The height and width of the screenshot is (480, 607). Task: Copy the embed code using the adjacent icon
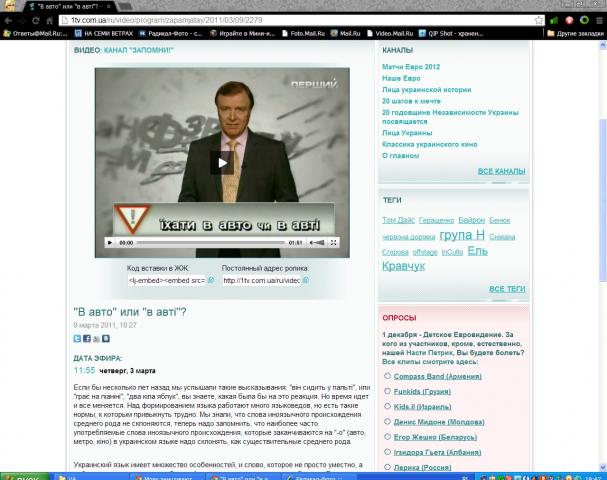click(x=211, y=281)
